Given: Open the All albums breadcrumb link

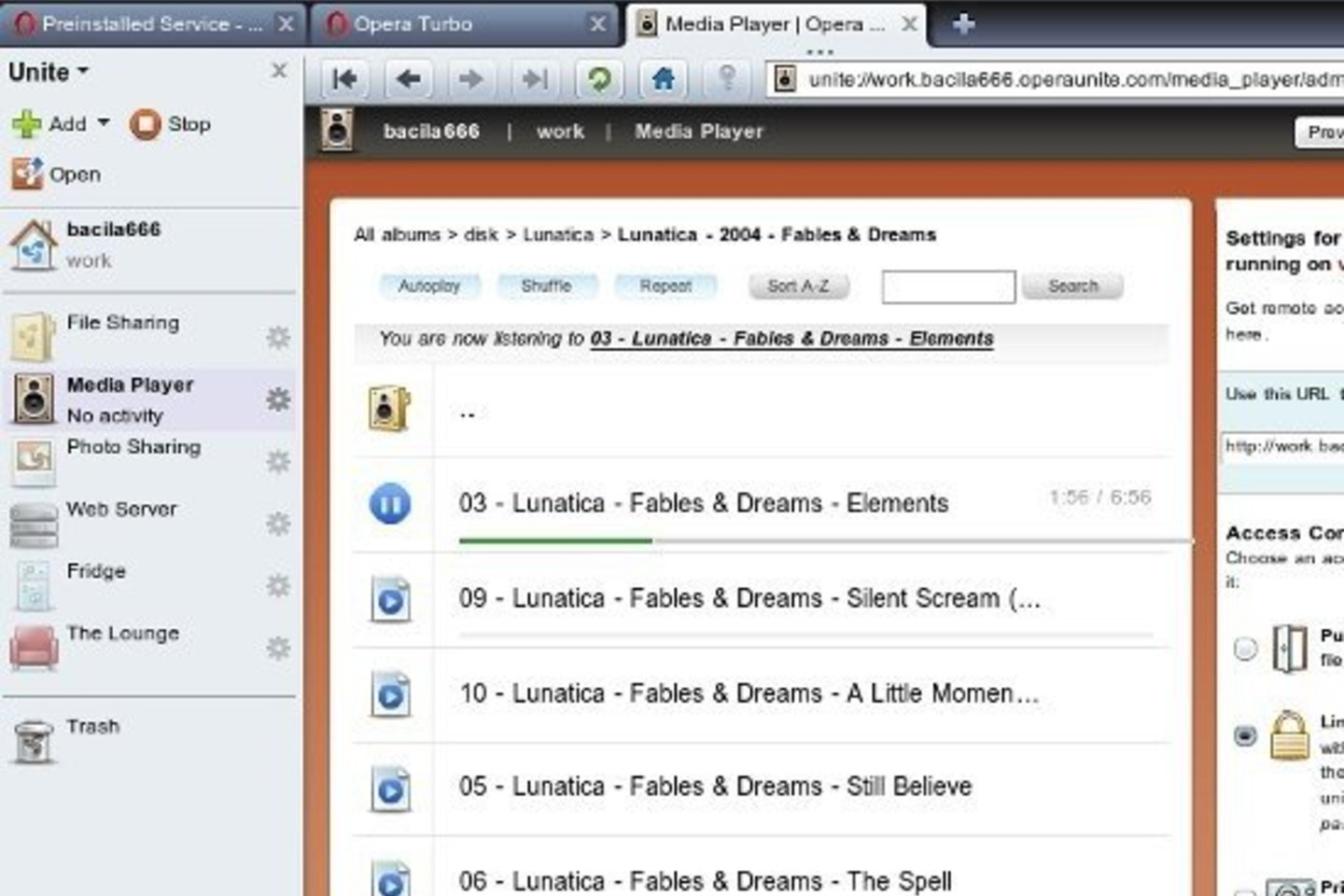Looking at the screenshot, I should [397, 234].
